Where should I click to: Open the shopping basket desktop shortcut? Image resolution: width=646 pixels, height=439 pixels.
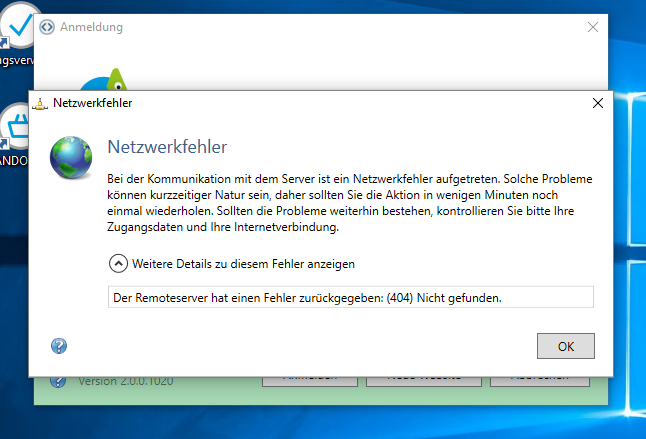[18, 128]
